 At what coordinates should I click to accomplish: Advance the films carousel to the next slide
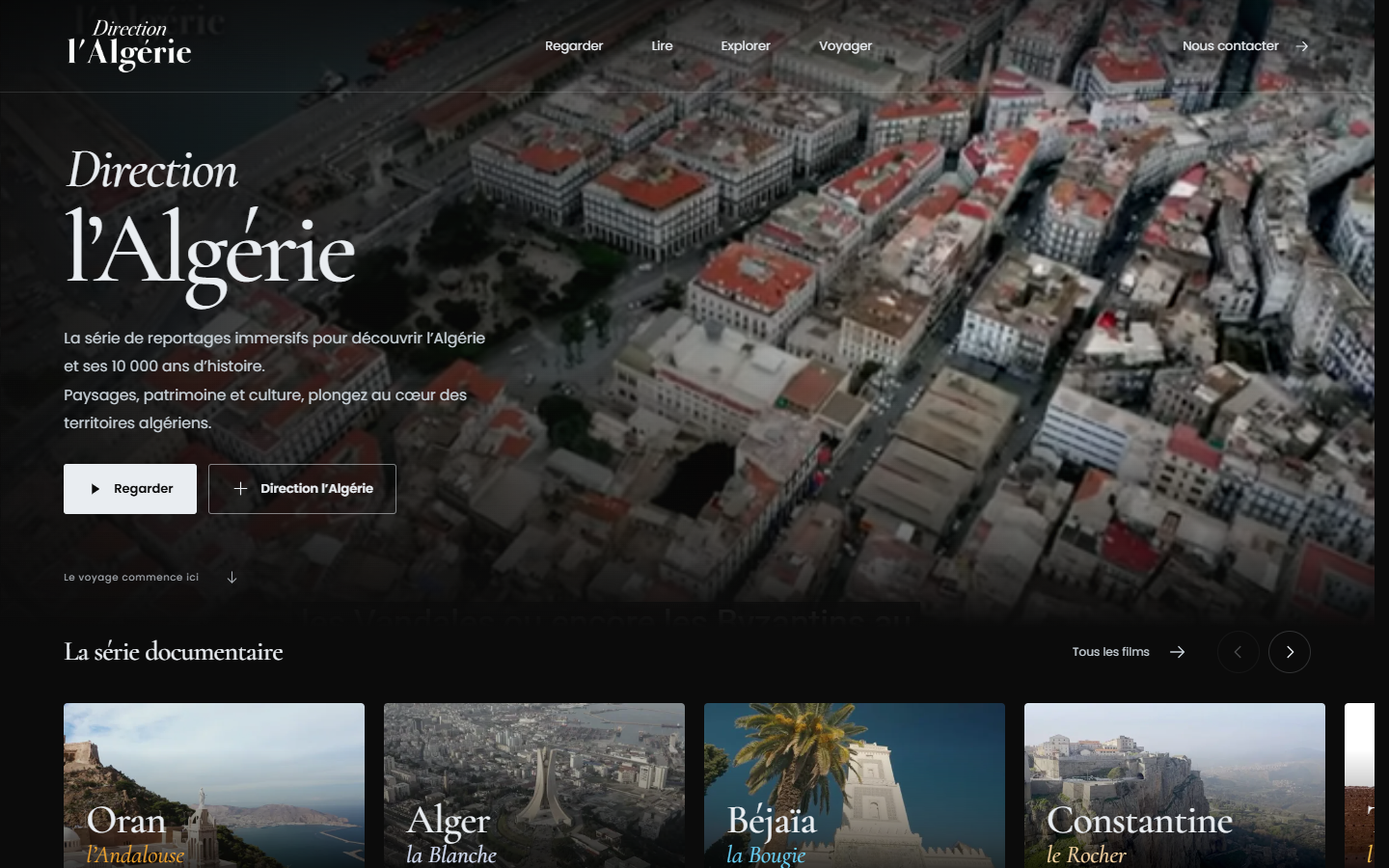1290,652
